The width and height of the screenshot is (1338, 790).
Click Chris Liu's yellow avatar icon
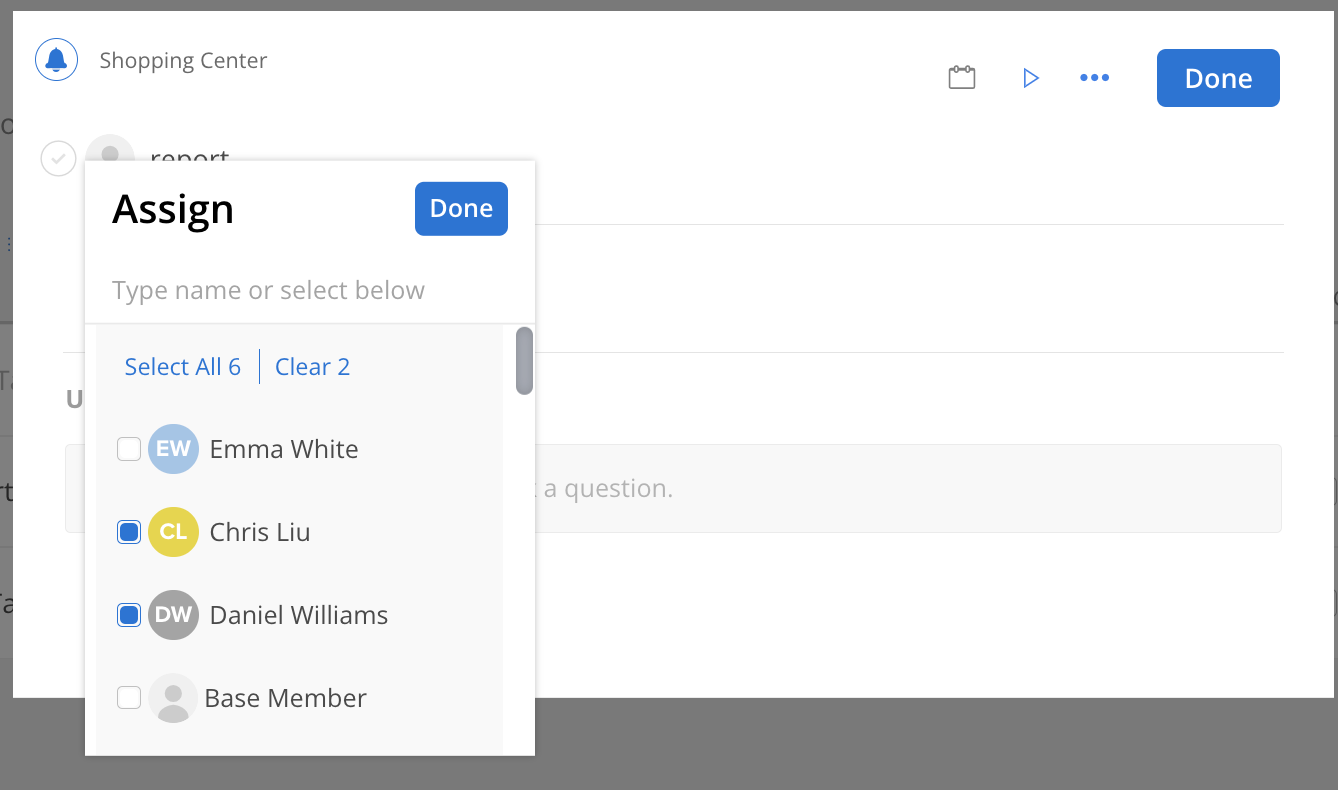pos(172,531)
